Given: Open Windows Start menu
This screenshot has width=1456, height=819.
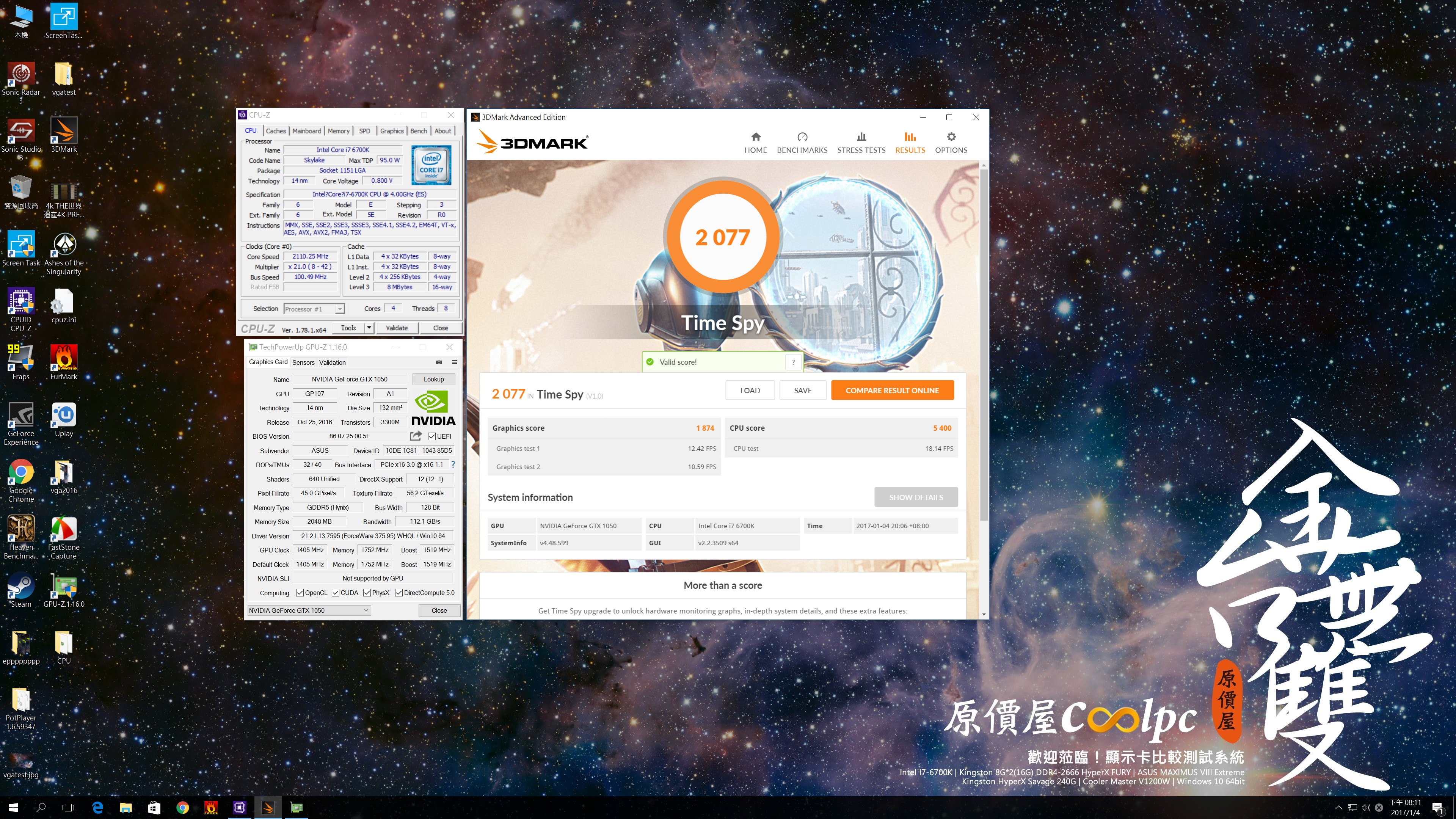Looking at the screenshot, I should [14, 808].
